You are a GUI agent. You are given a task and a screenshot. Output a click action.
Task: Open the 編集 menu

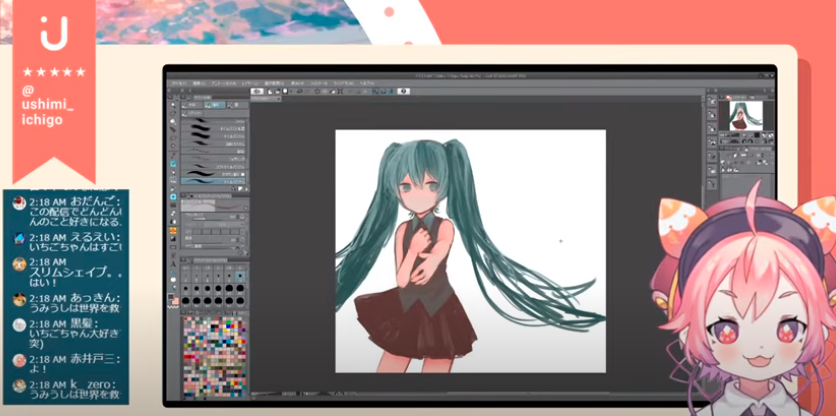click(x=199, y=83)
